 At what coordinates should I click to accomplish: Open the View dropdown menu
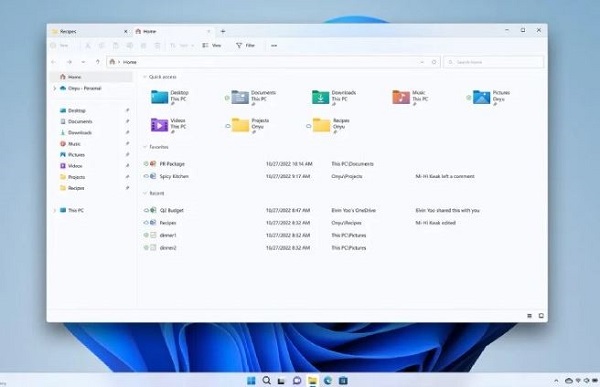(212, 46)
